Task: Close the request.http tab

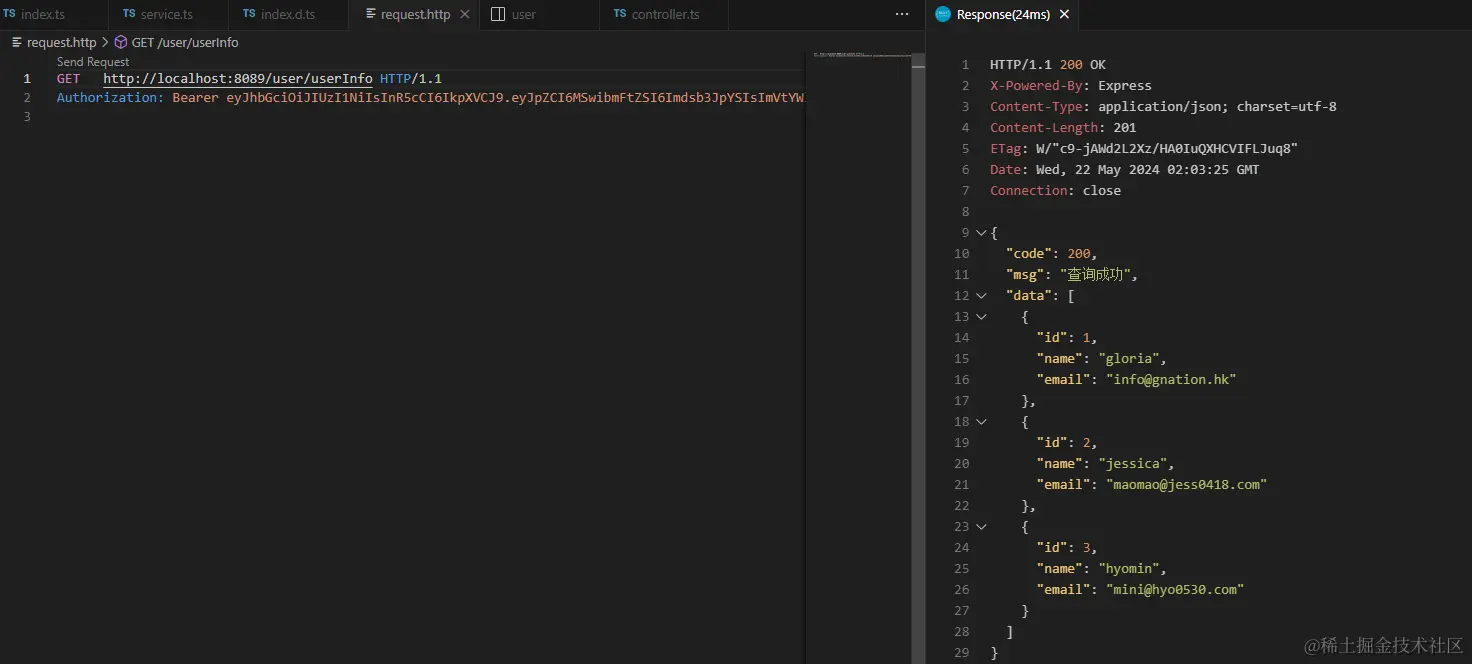Action: [x=464, y=15]
